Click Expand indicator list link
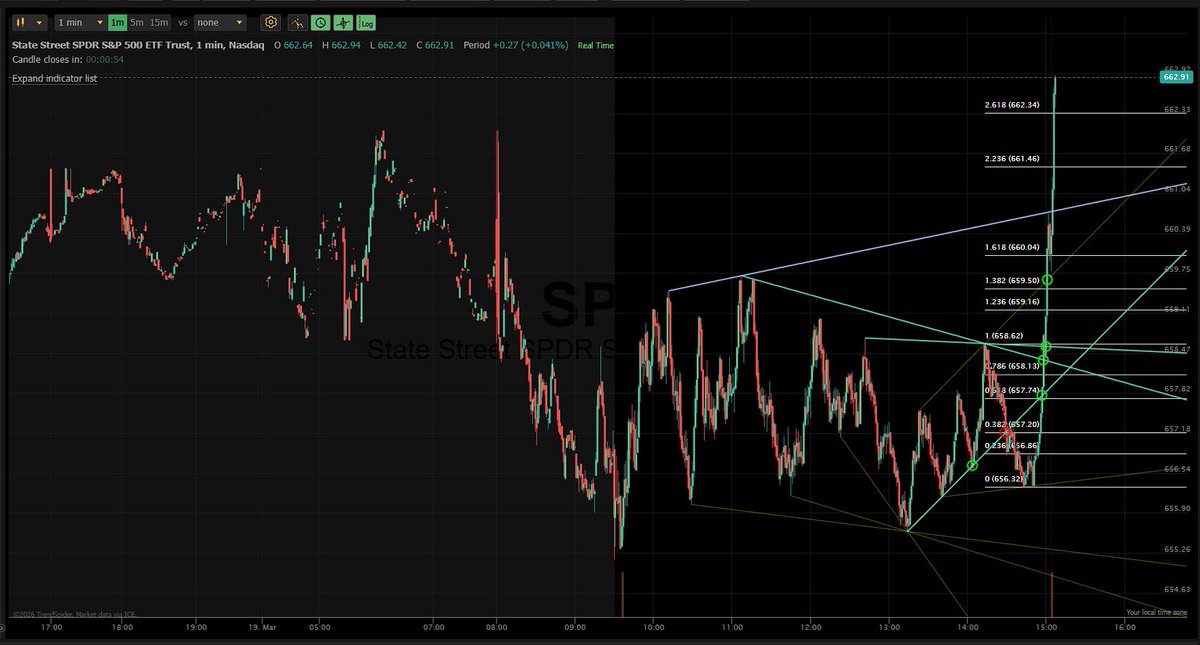 pos(54,77)
